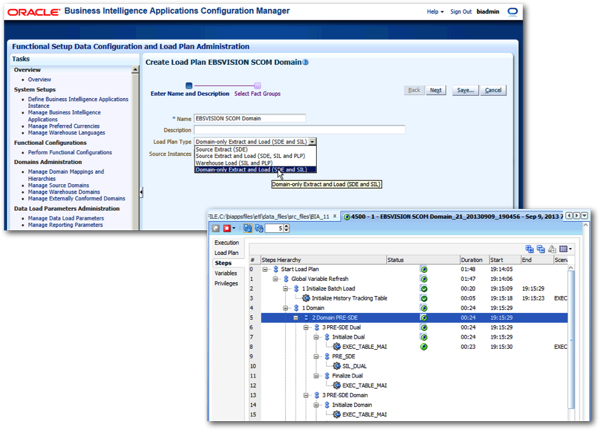The height and width of the screenshot is (430, 600).
Task: Open the Load Plan Type dropdown arrow
Action: (x=313, y=142)
